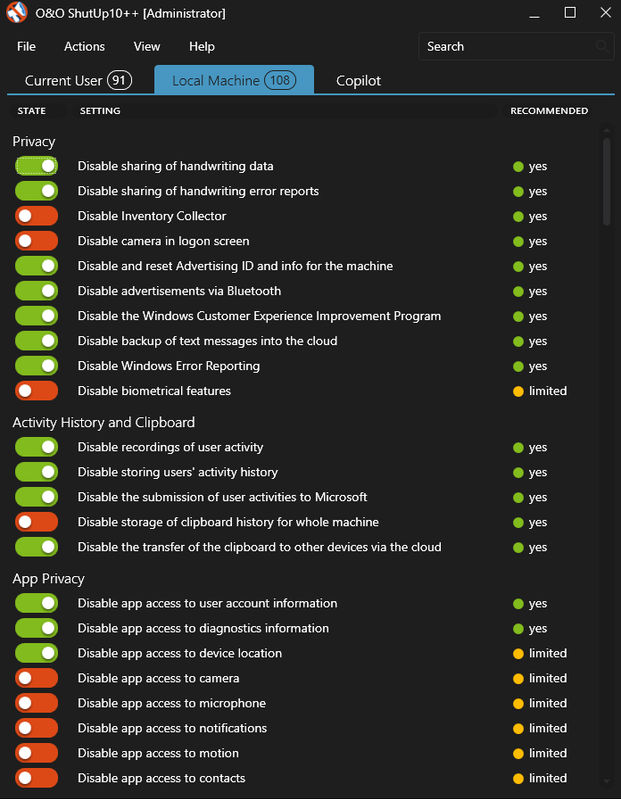Click 'limited' label for app access to notifications
Viewport: 621px width, 799px height.
point(548,728)
